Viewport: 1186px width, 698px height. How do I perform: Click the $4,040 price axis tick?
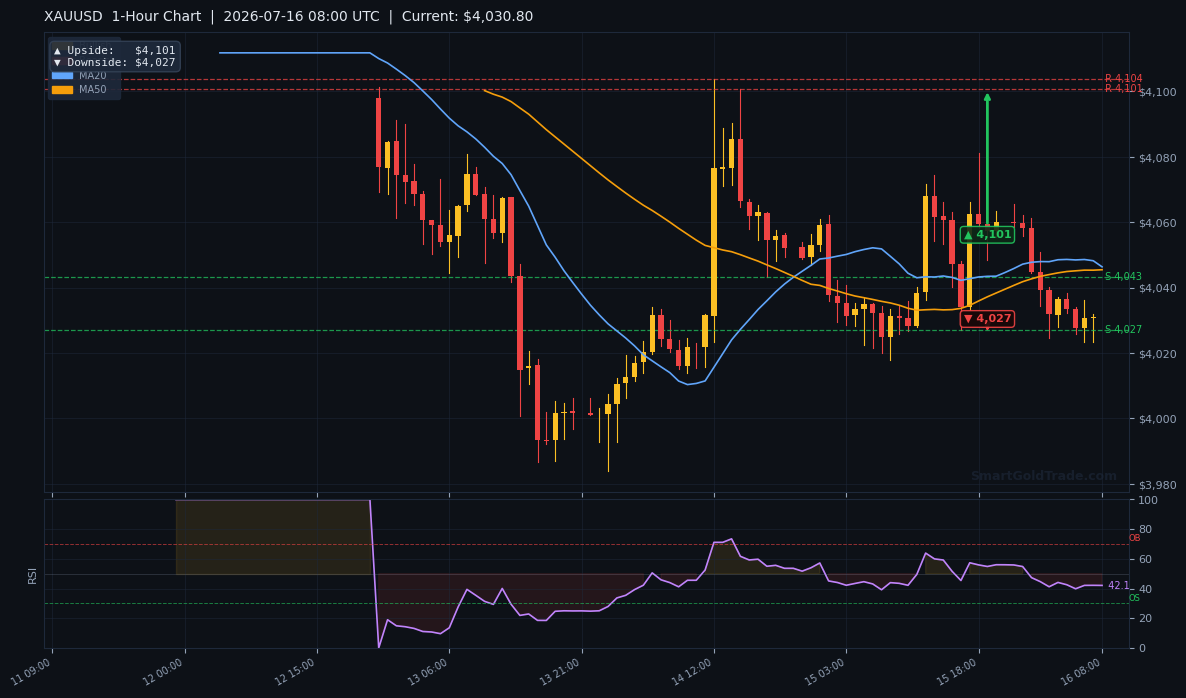(1157, 288)
